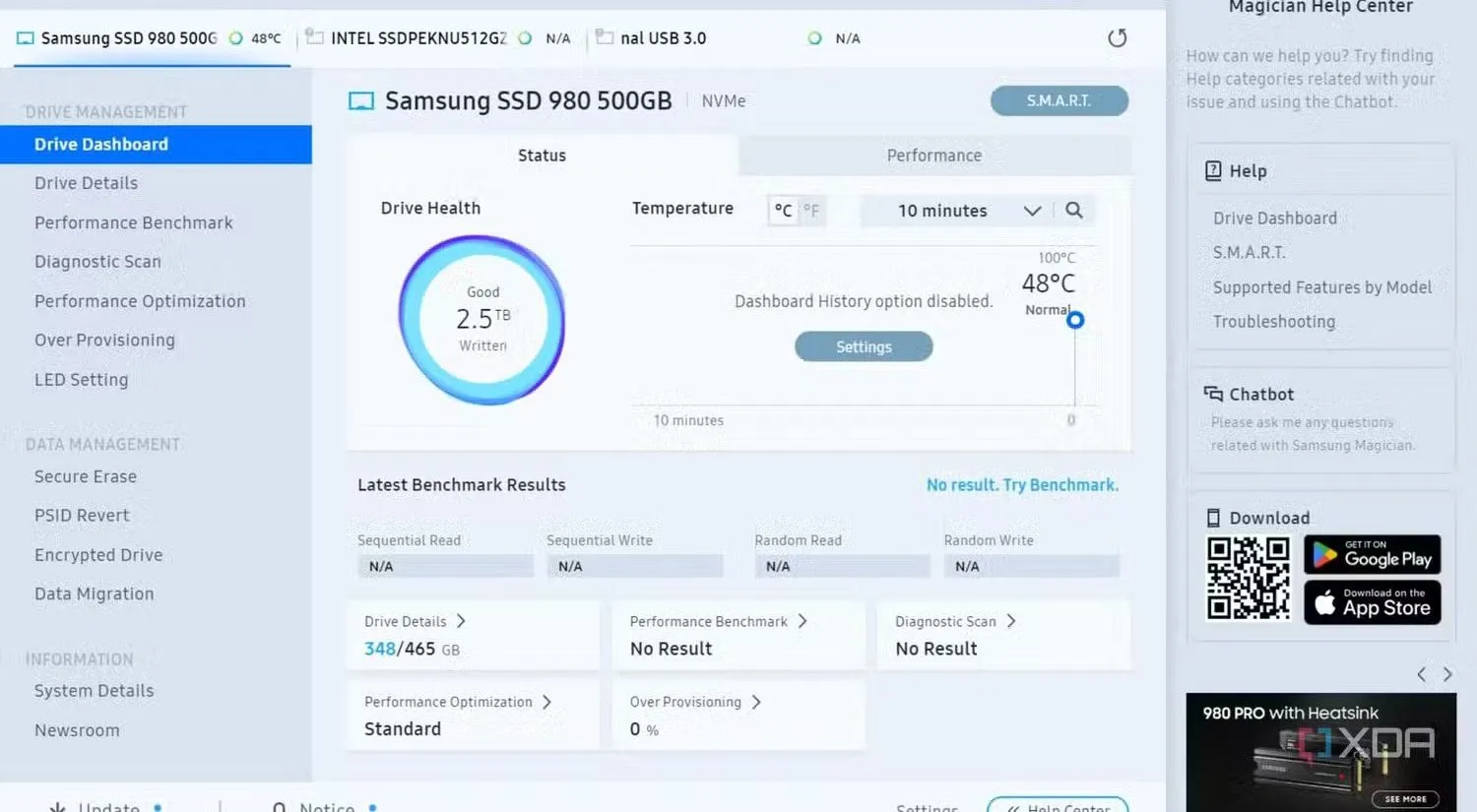Click the S.M.A.R.T. button
The height and width of the screenshot is (812, 1477).
(x=1059, y=100)
